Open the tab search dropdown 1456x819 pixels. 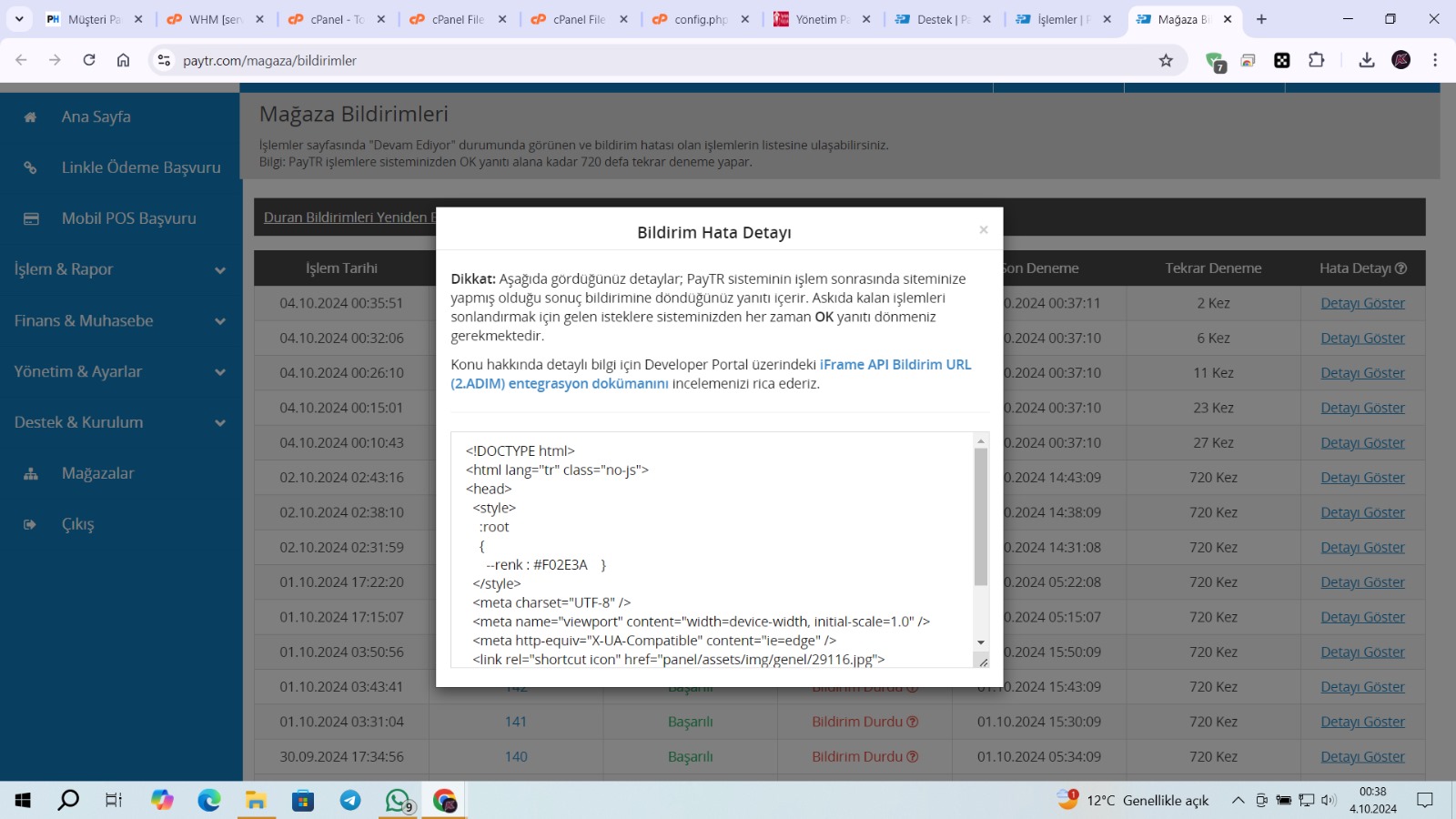tap(19, 19)
